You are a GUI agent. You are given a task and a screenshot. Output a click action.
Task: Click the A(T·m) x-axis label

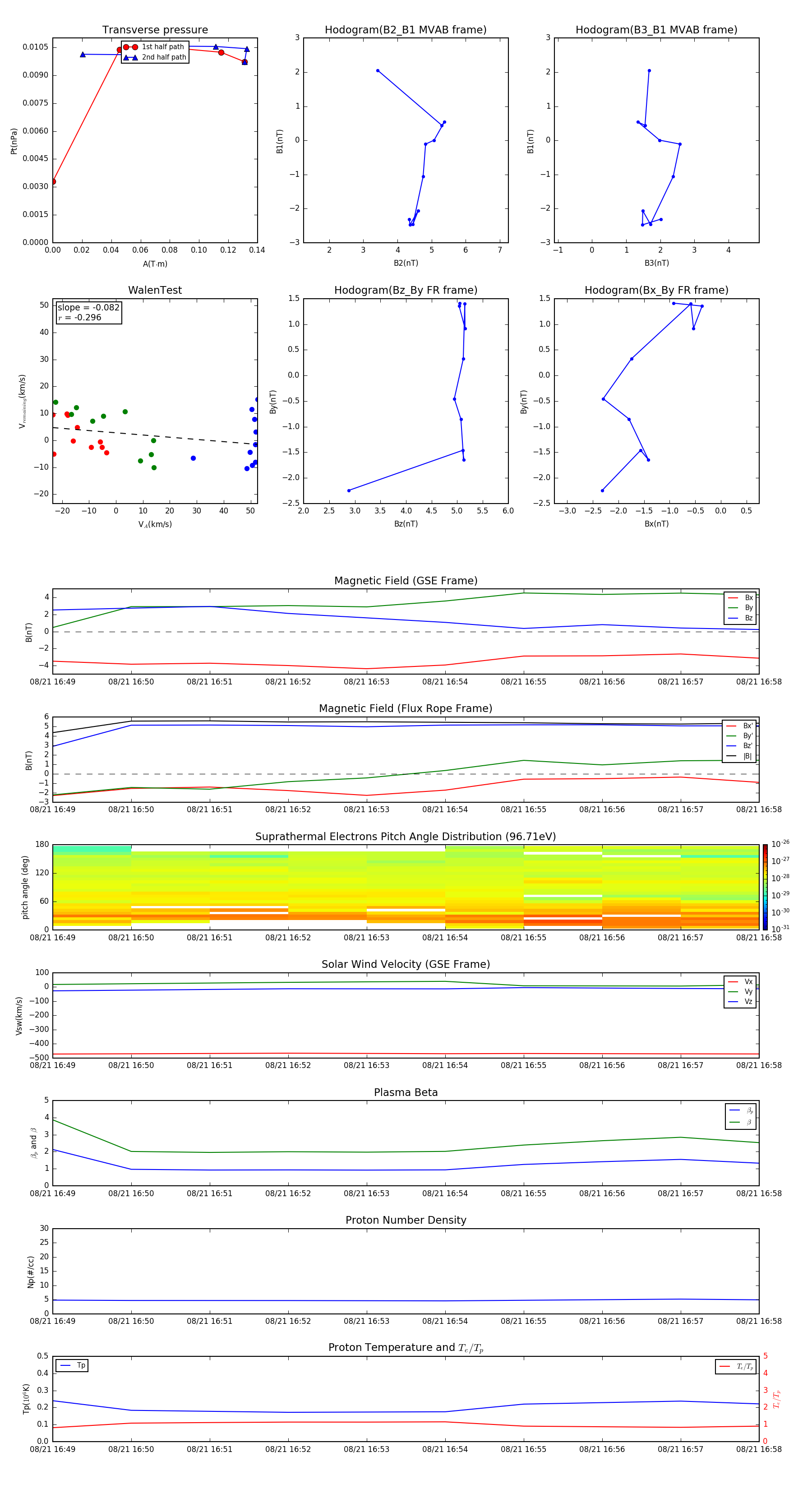pos(155,264)
